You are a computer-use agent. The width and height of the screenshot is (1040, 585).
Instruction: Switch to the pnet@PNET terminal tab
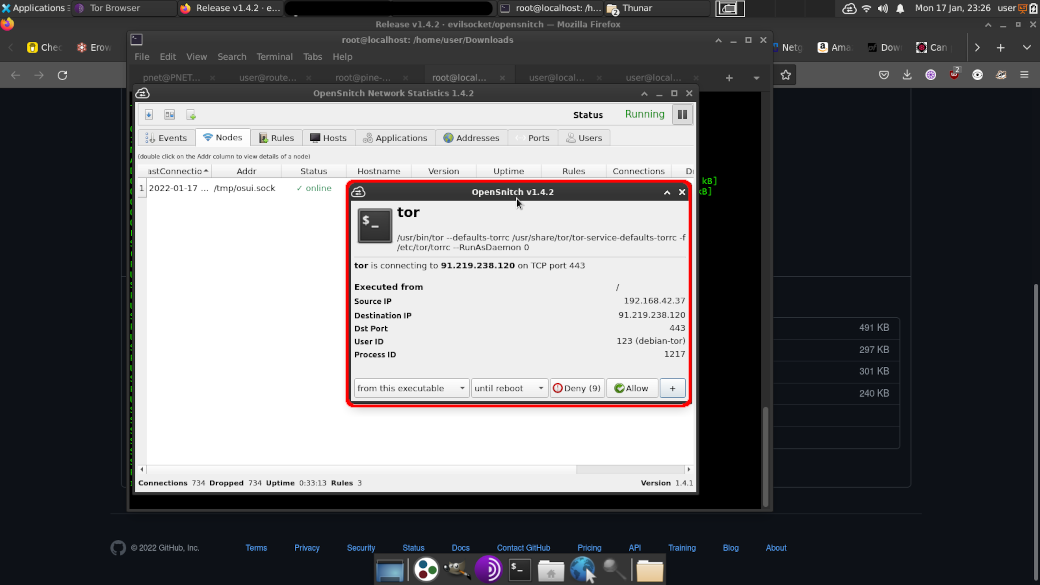(172, 78)
